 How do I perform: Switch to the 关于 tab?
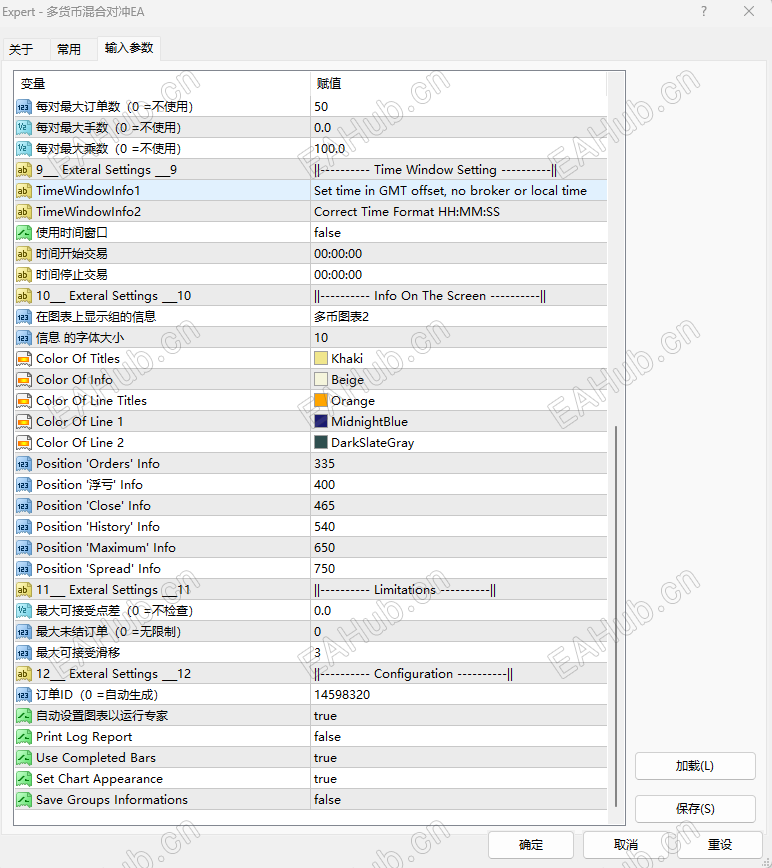click(x=25, y=49)
